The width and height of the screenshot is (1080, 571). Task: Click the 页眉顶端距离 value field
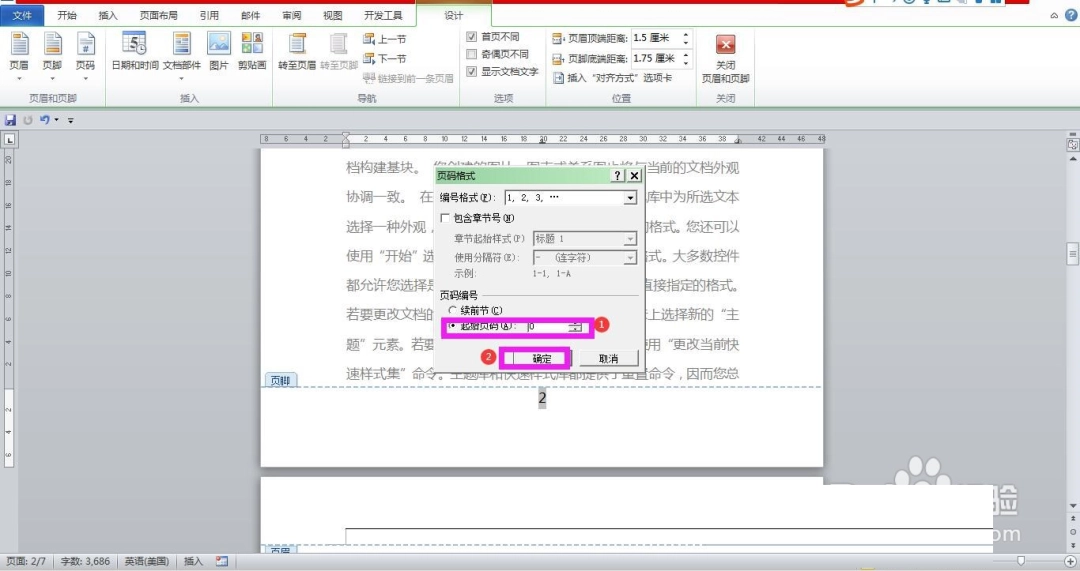(656, 38)
